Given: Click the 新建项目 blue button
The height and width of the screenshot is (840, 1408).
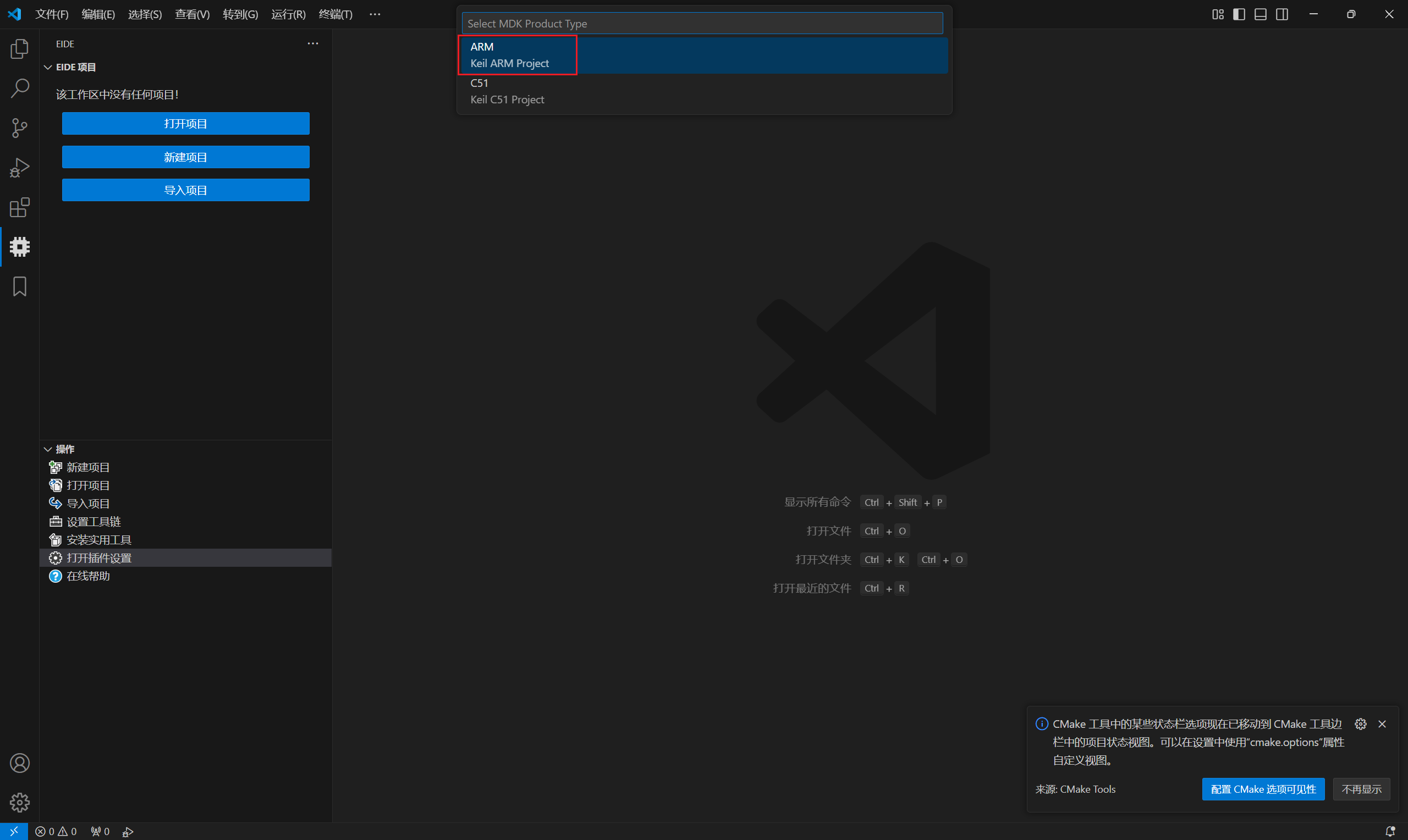Looking at the screenshot, I should [x=186, y=157].
